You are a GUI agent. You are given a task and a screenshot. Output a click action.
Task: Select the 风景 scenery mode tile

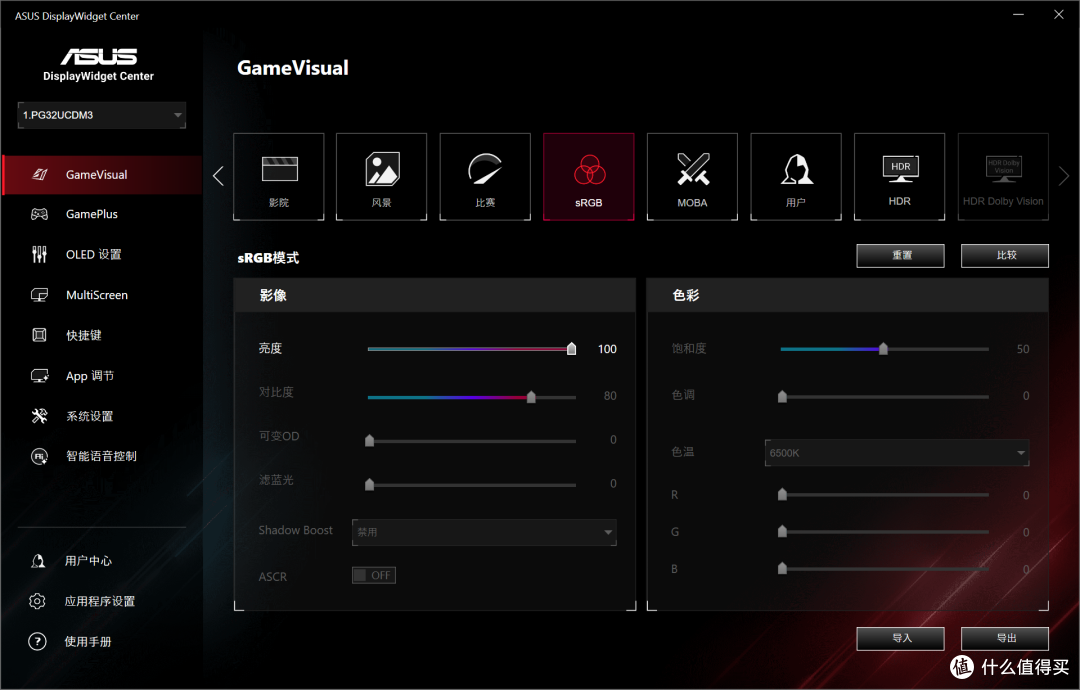click(382, 176)
